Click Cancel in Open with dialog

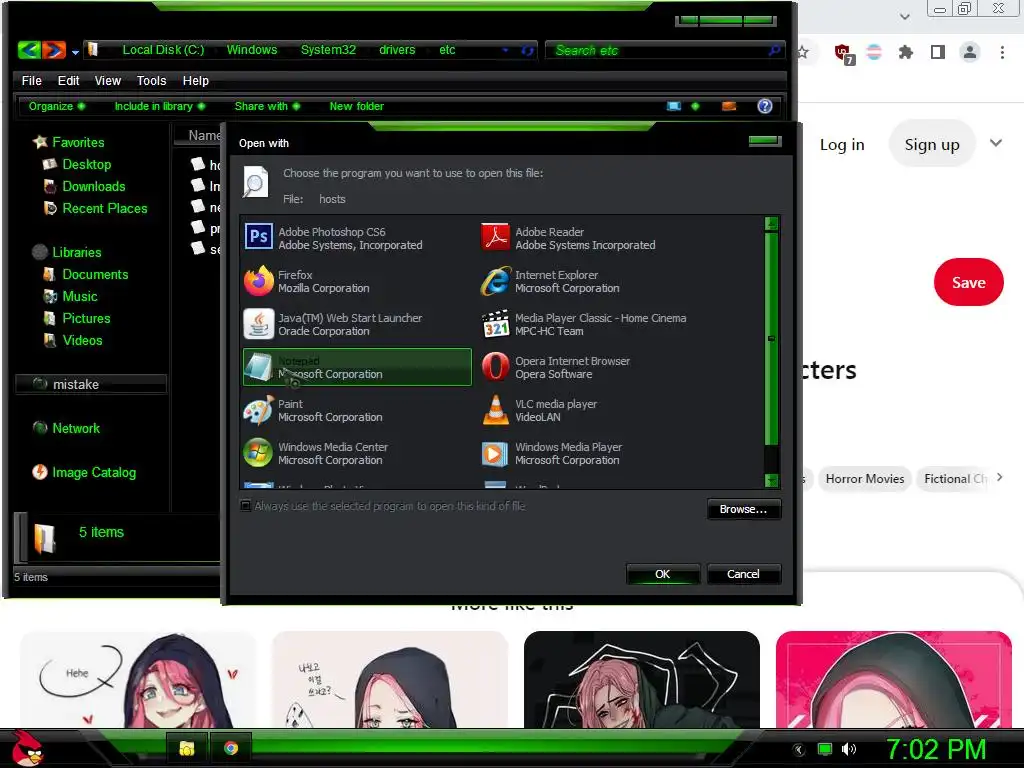(743, 574)
